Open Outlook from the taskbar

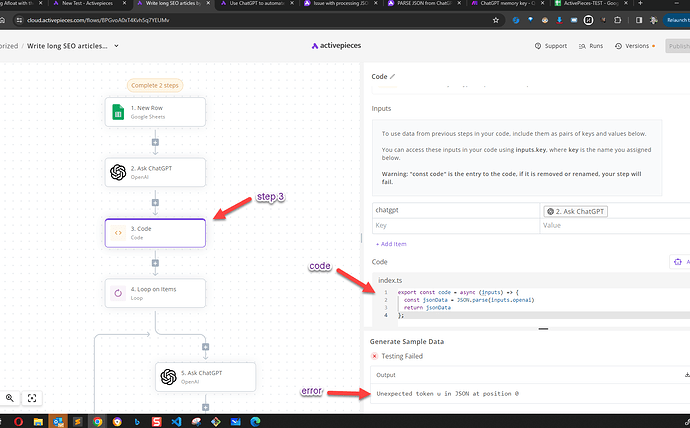(58, 422)
